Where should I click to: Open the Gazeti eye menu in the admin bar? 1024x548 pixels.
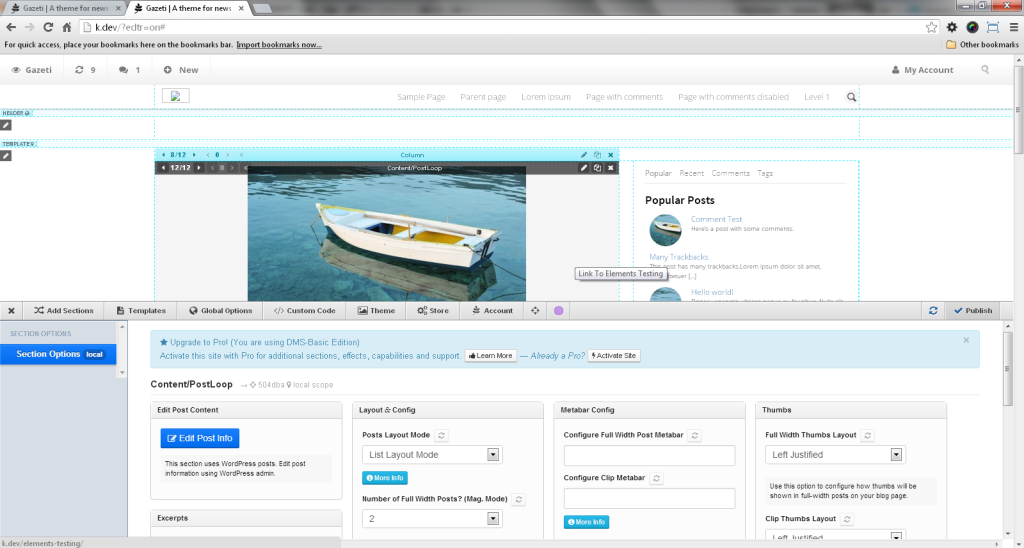pos(31,70)
